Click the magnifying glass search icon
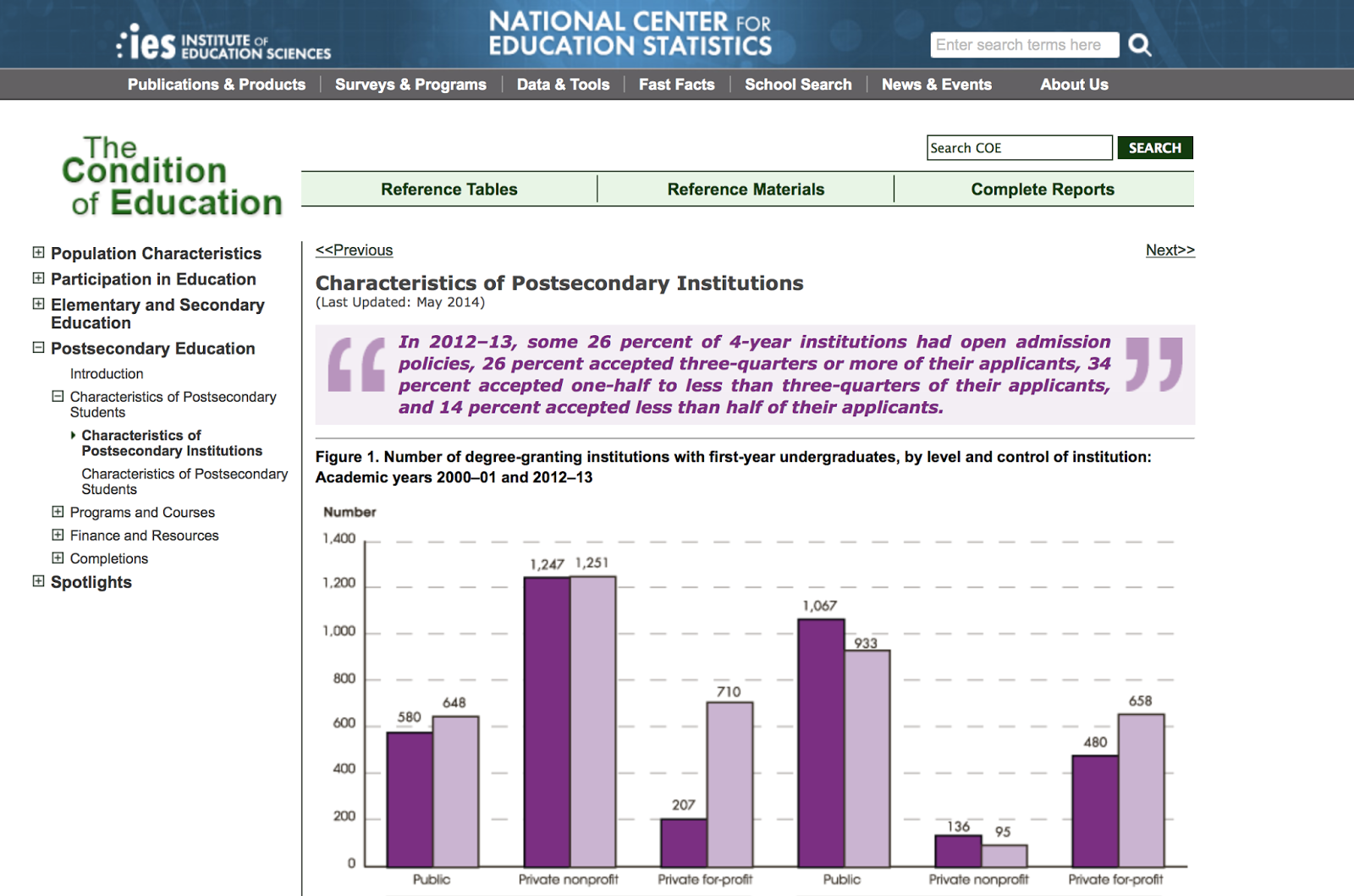The image size is (1354, 896). pyautogui.click(x=1140, y=45)
